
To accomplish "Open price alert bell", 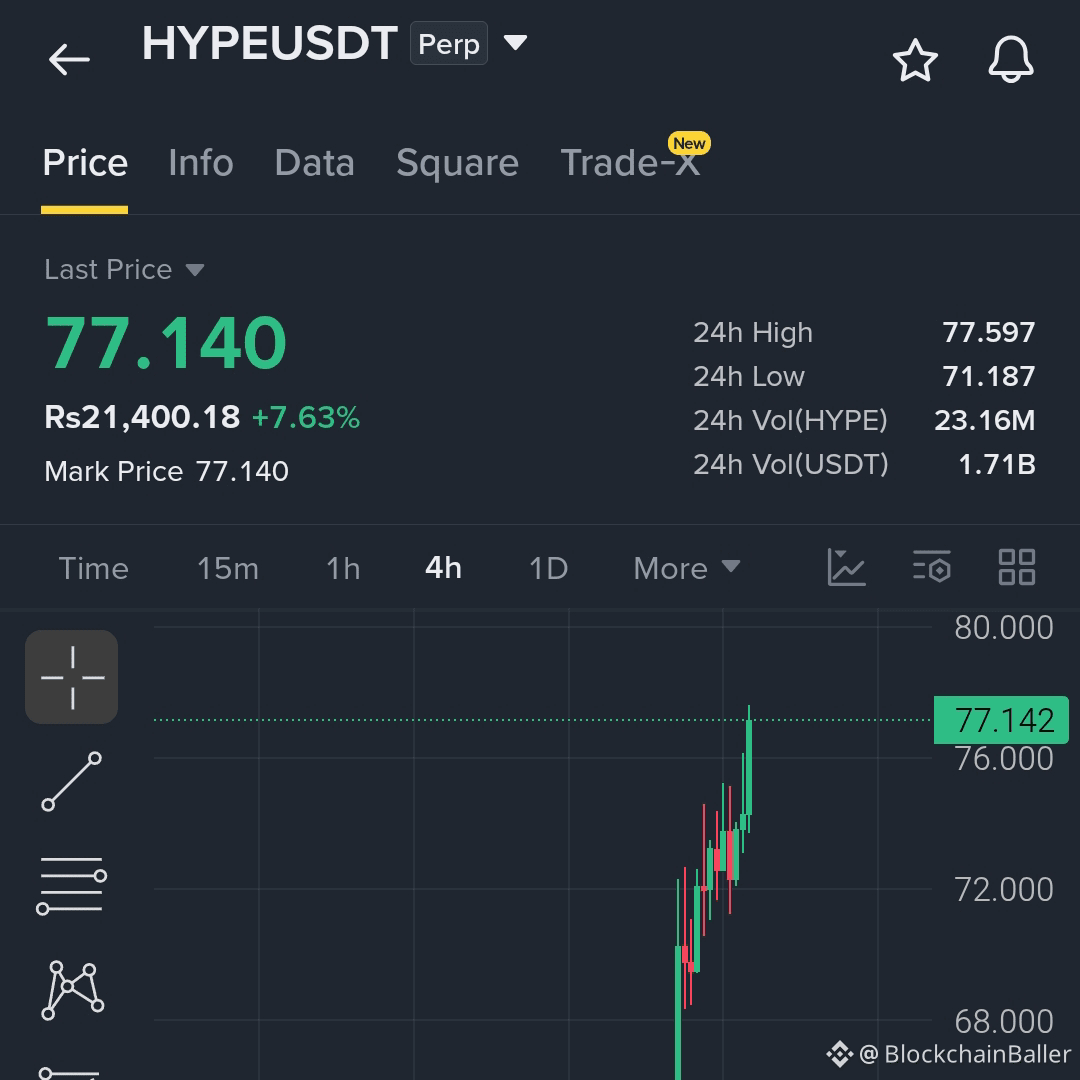I will point(1010,60).
